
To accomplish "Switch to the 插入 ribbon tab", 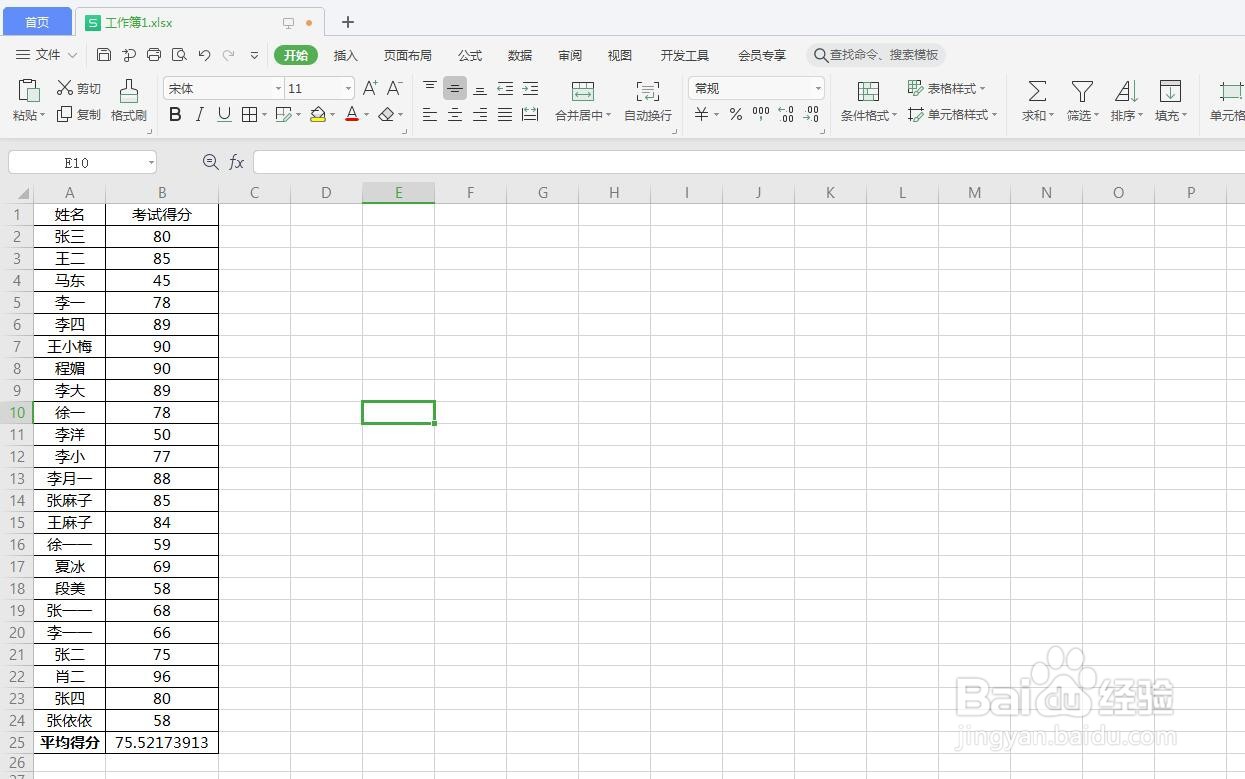I will pyautogui.click(x=345, y=55).
